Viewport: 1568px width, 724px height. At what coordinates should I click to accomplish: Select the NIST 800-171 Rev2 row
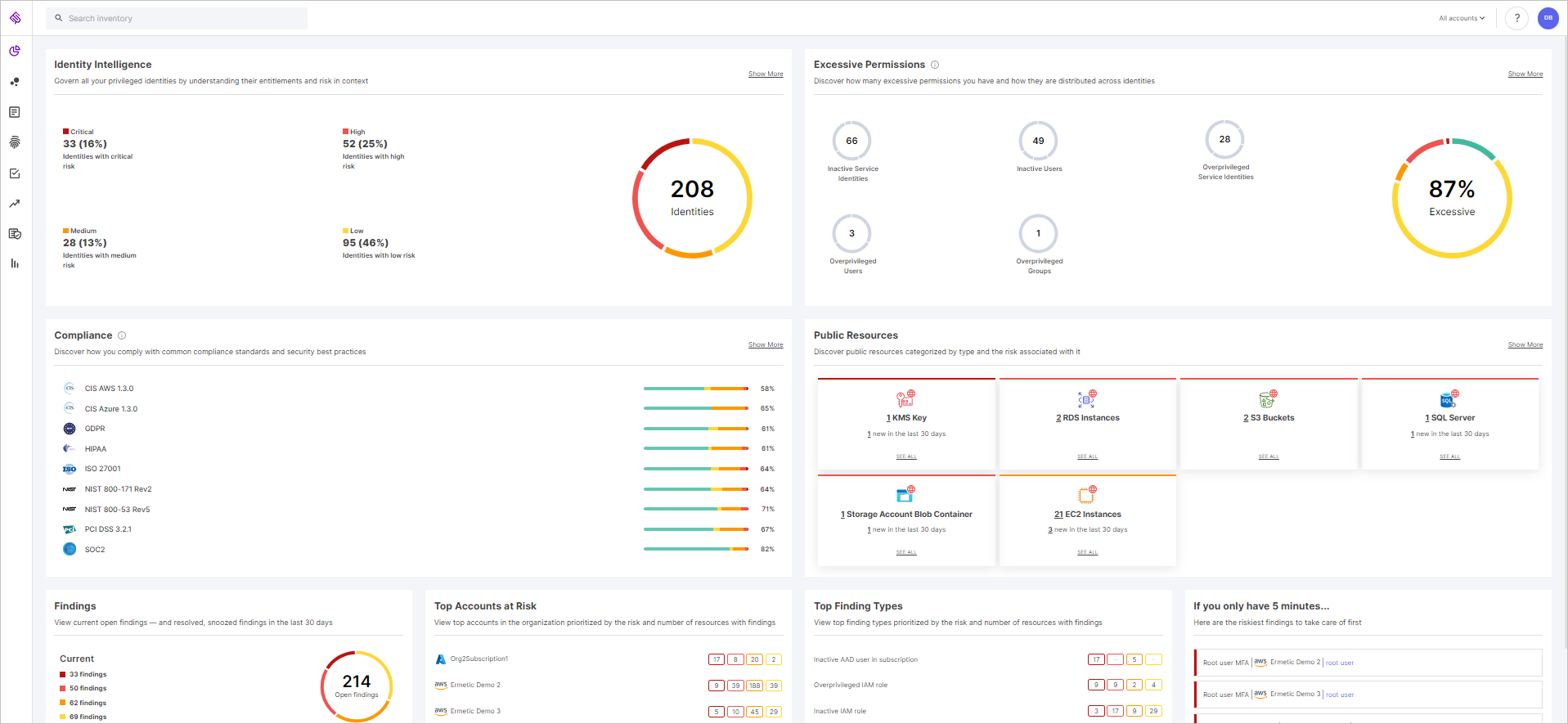[419, 489]
